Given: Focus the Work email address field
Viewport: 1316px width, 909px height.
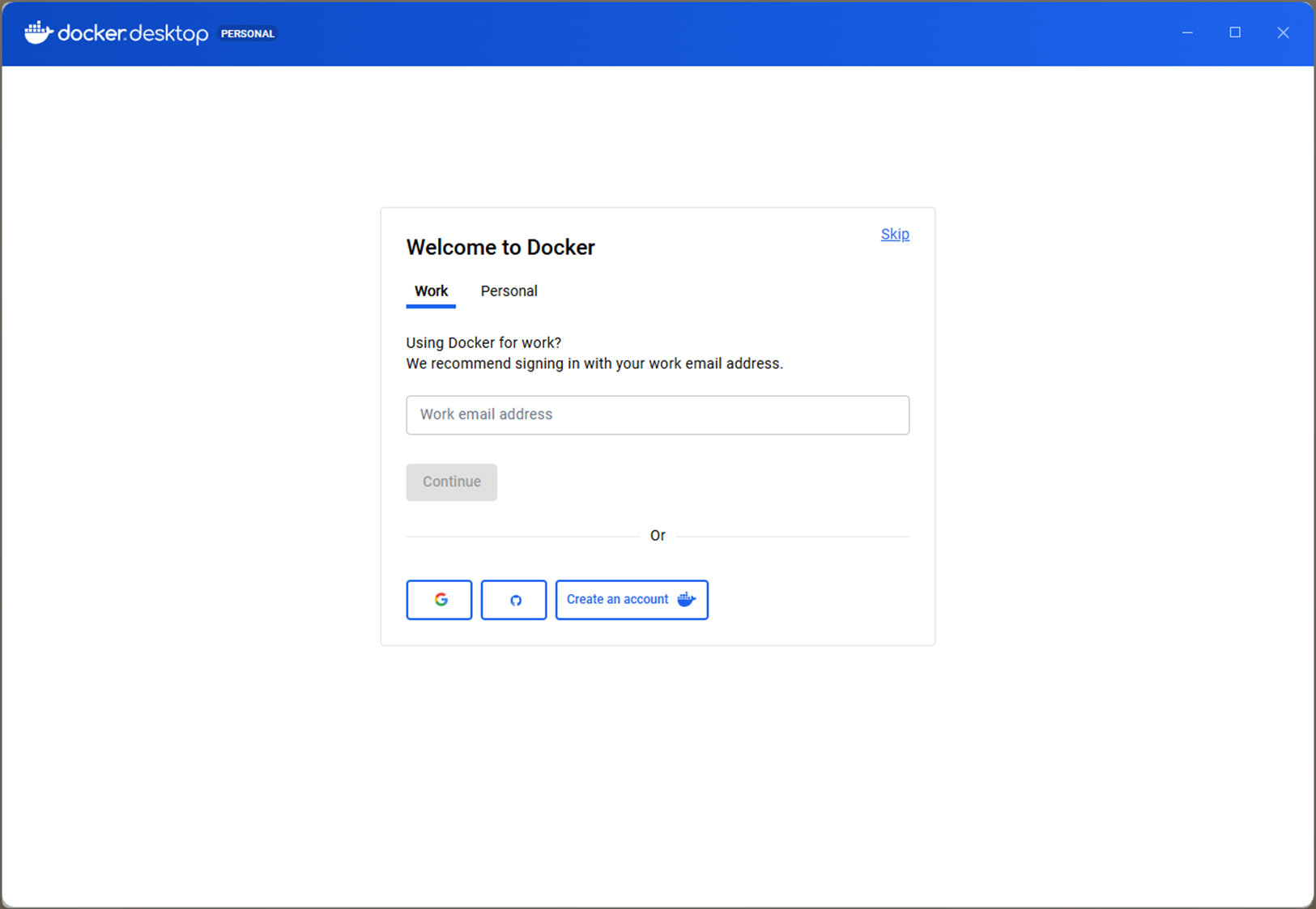Looking at the screenshot, I should (x=658, y=414).
